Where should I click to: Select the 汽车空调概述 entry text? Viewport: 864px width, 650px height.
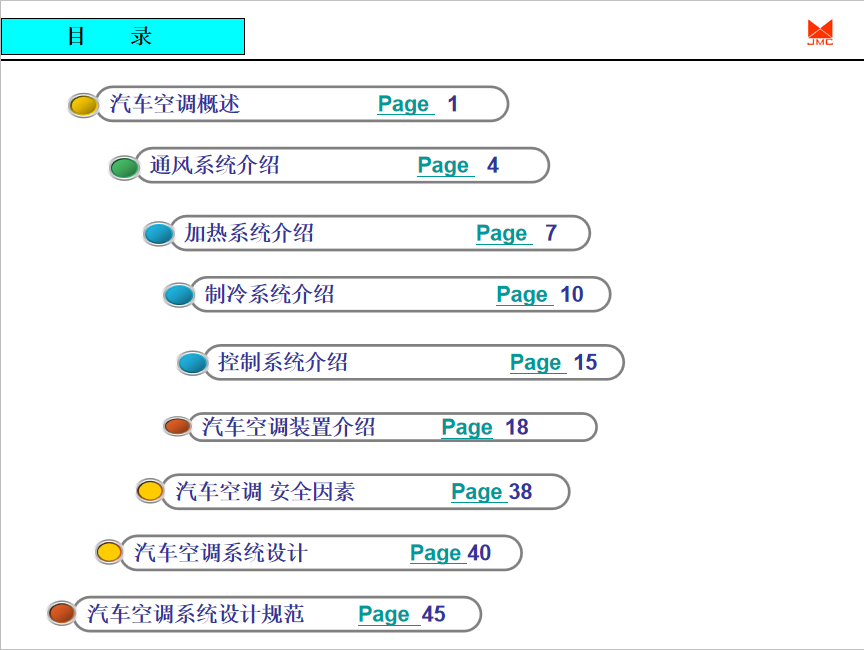pyautogui.click(x=175, y=104)
